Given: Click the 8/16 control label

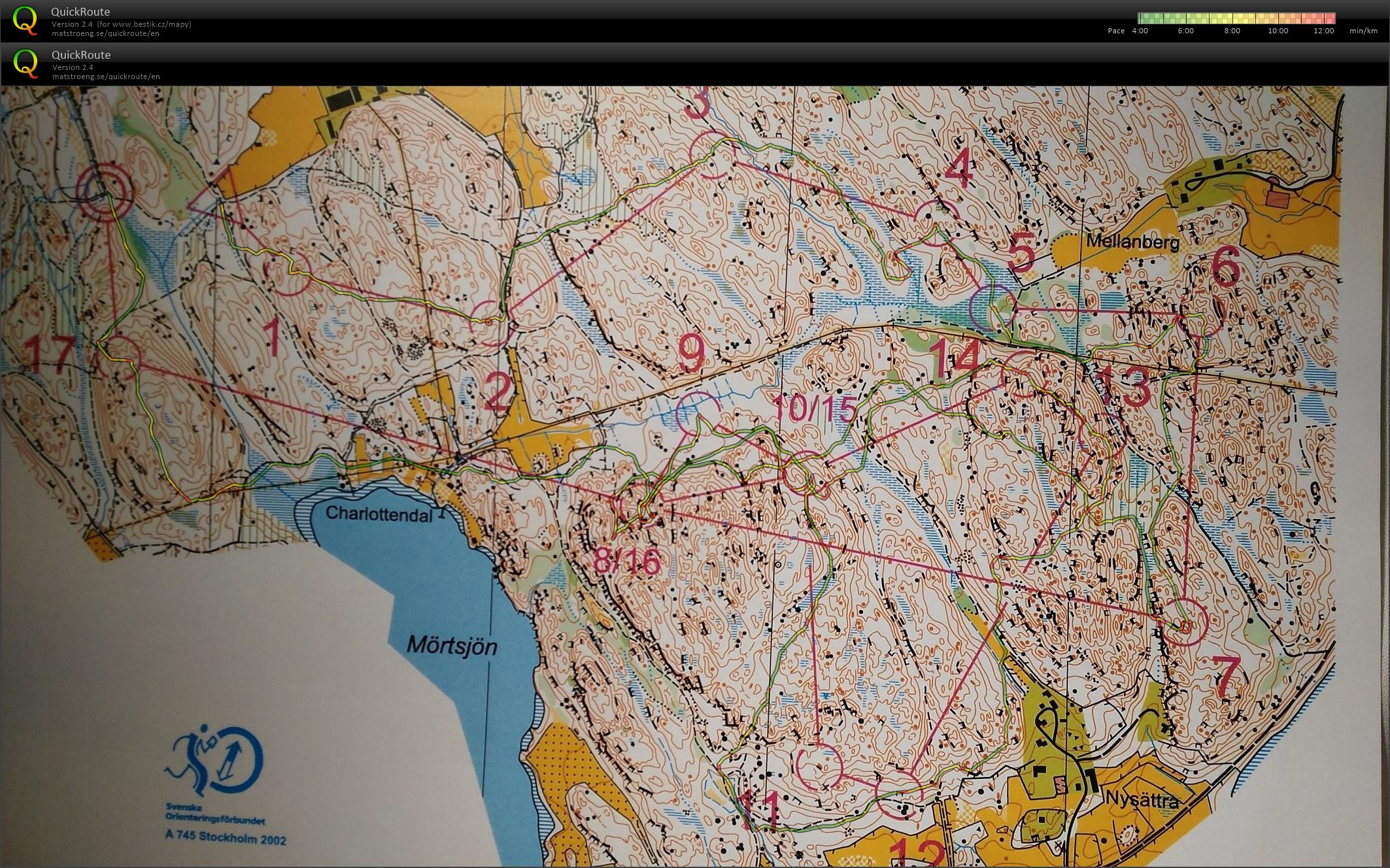Looking at the screenshot, I should [x=626, y=561].
